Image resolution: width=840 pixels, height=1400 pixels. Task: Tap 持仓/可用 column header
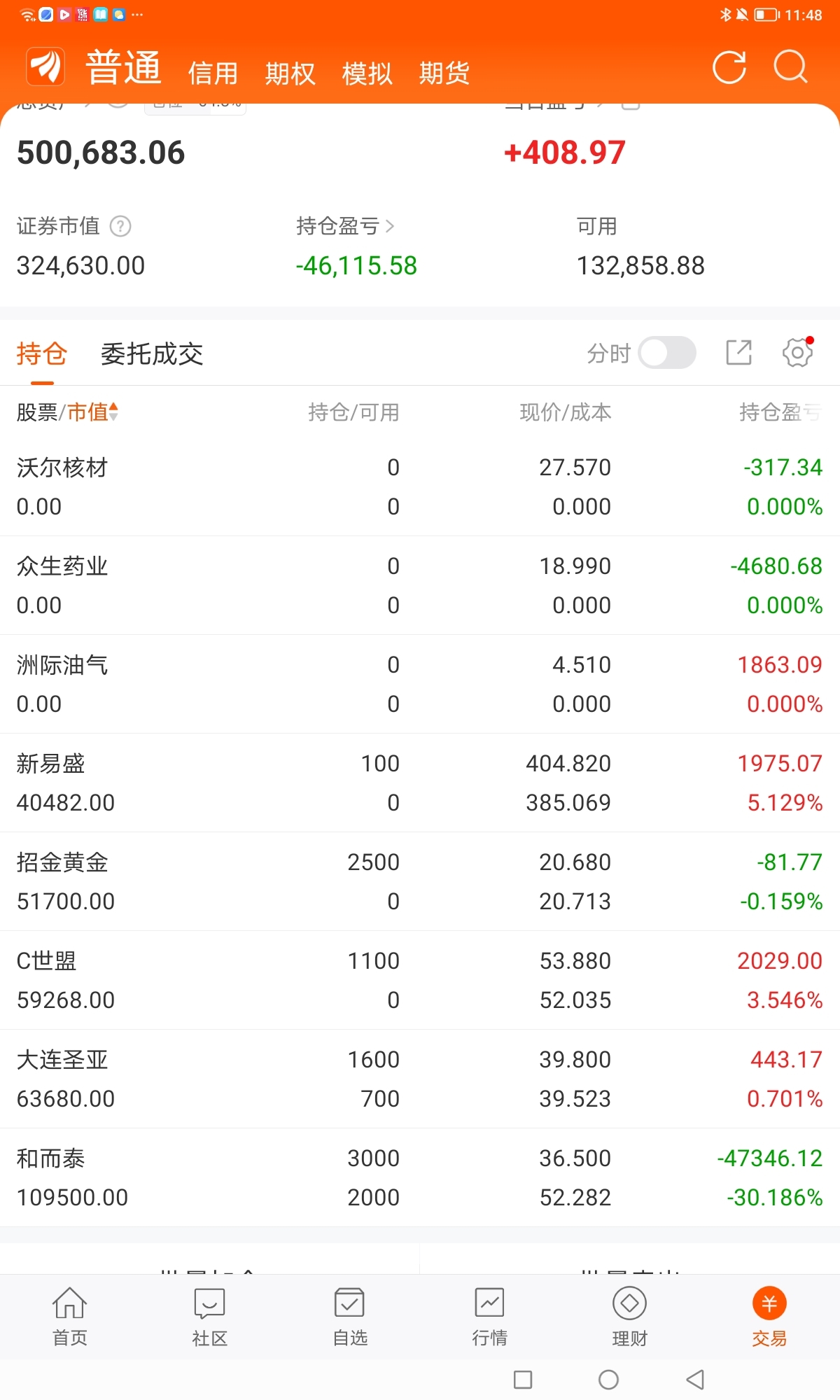353,412
